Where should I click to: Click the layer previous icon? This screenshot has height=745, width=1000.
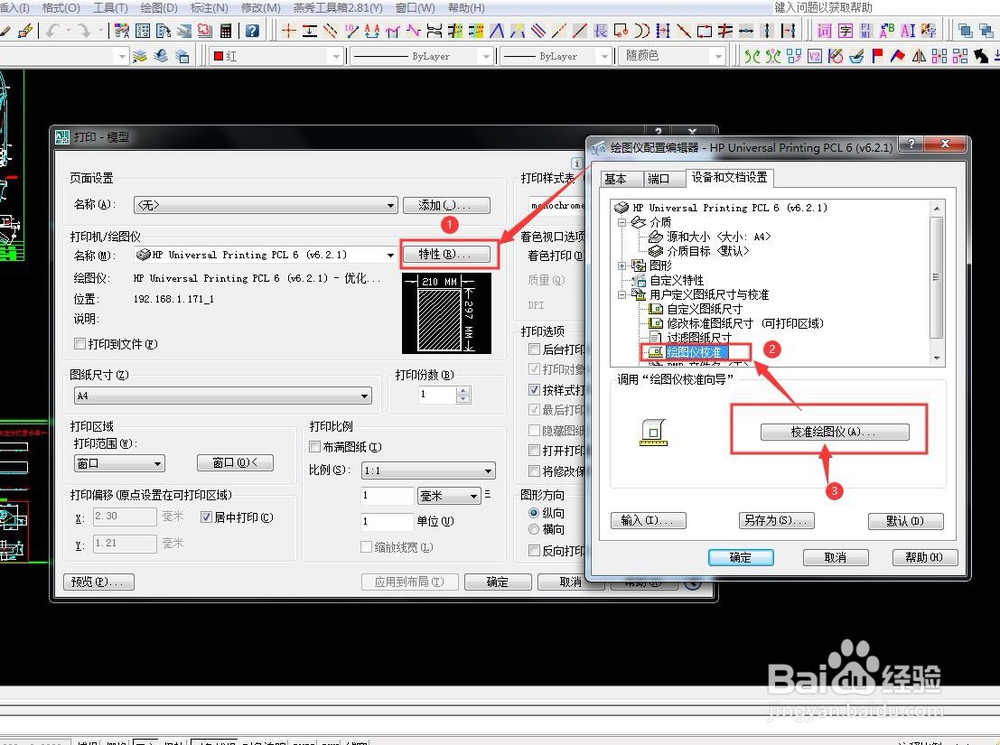[x=161, y=56]
